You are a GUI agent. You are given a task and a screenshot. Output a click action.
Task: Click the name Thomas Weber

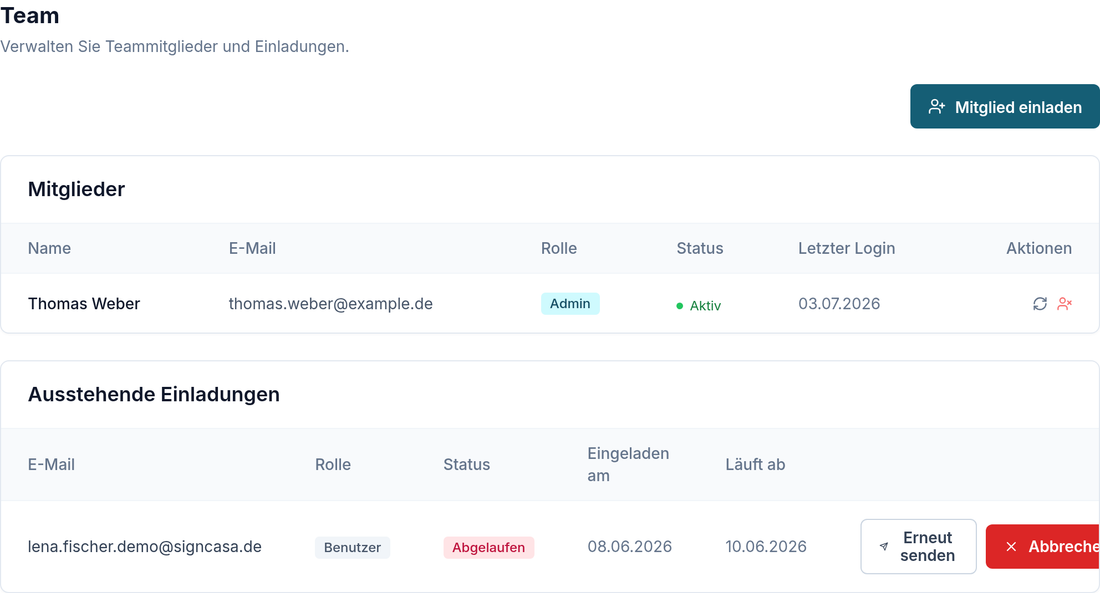coord(84,304)
